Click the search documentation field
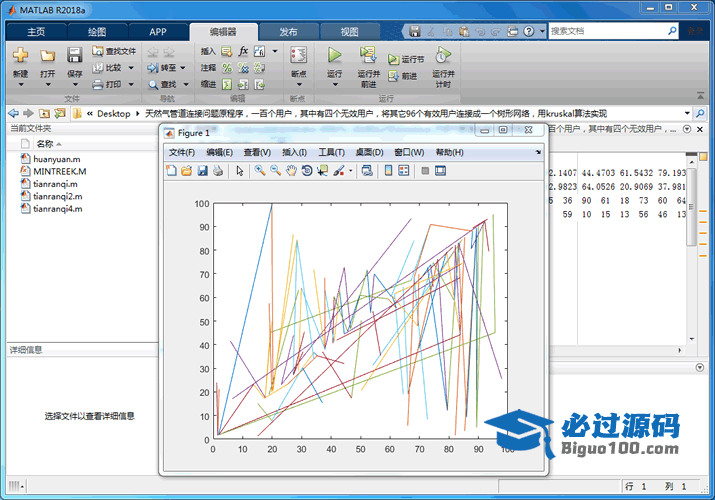The image size is (715, 500). [x=607, y=31]
